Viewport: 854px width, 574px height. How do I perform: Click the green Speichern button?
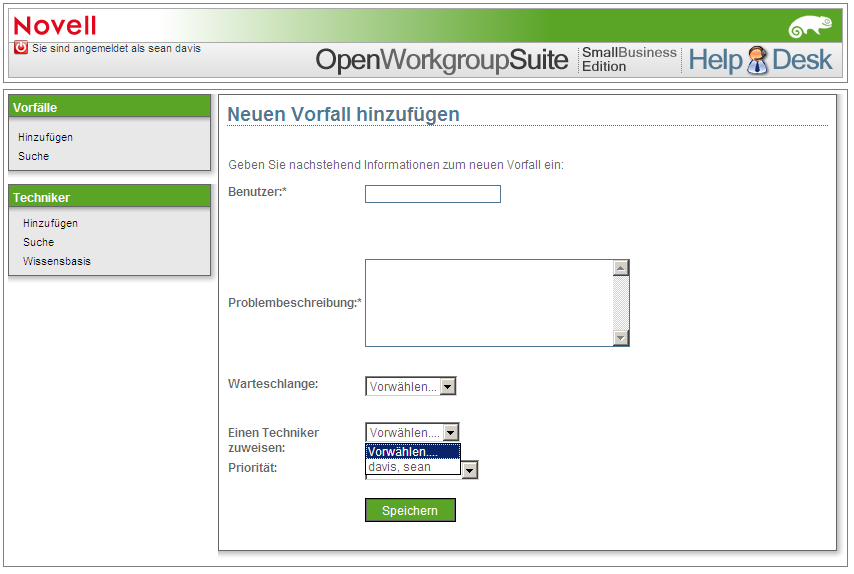[x=410, y=510]
